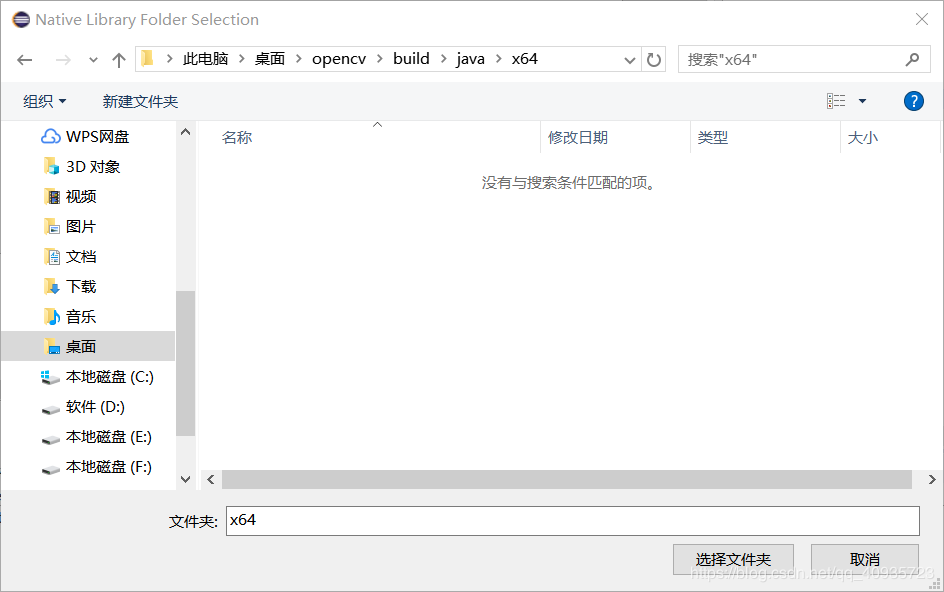Go up one folder level
The height and width of the screenshot is (592, 944).
click(x=118, y=59)
